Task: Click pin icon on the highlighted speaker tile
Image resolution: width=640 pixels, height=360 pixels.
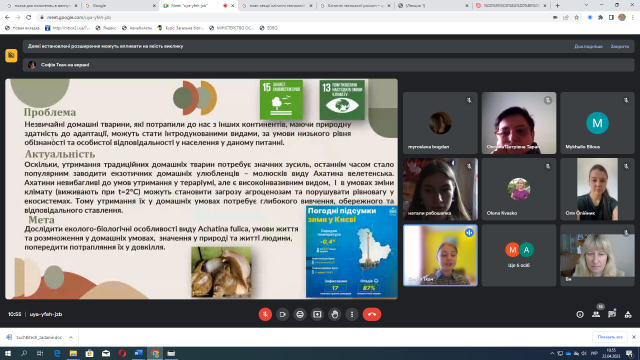Action: pyautogui.click(x=469, y=233)
